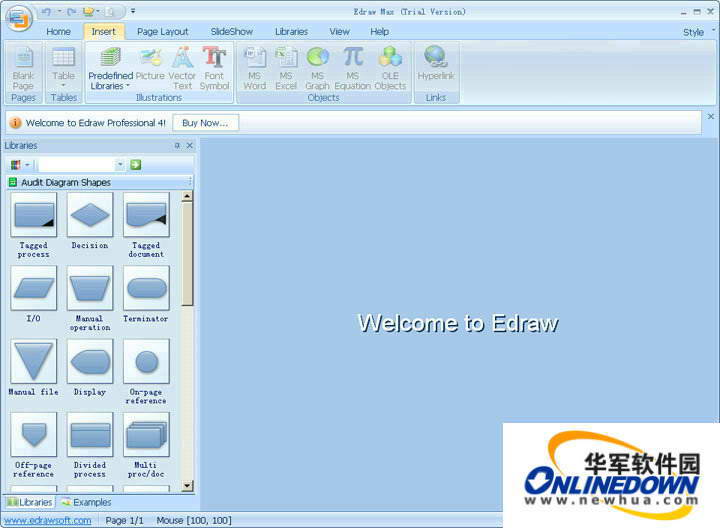Pin the Libraries panel with the pushpin
This screenshot has height=528, width=720.
click(177, 146)
